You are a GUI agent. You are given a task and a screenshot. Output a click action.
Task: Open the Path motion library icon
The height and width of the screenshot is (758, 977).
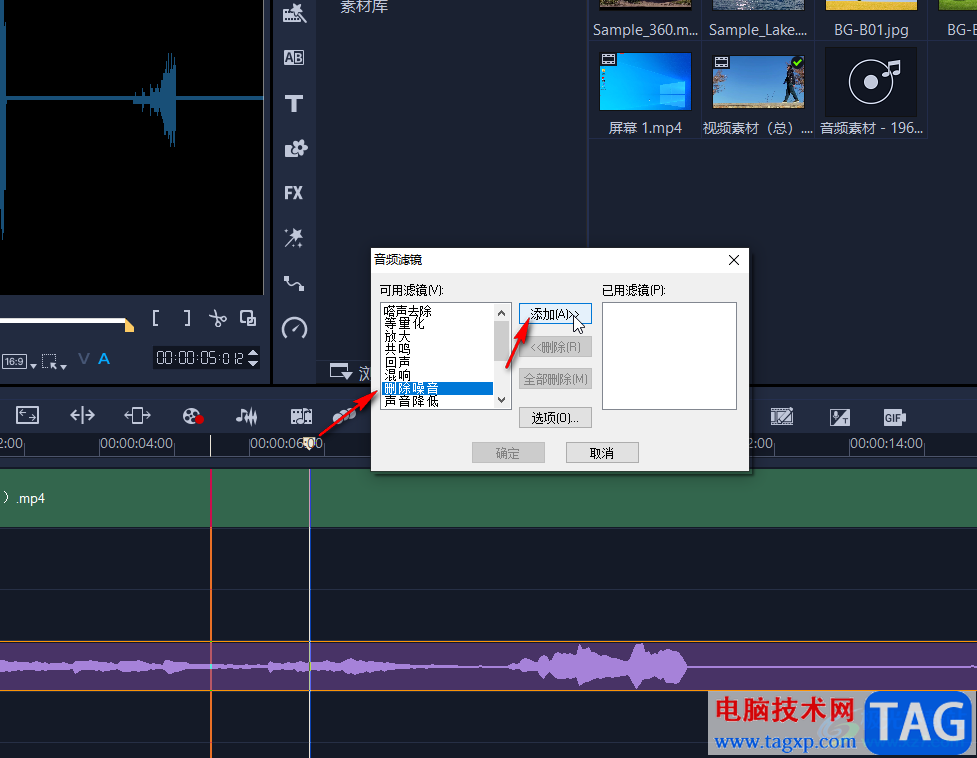(x=294, y=283)
